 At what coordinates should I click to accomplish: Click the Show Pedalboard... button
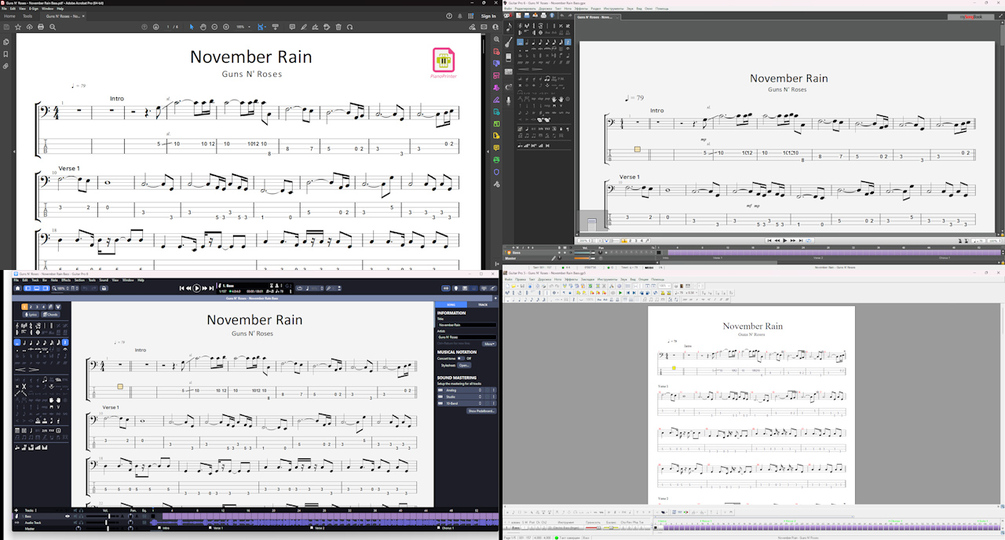click(481, 411)
